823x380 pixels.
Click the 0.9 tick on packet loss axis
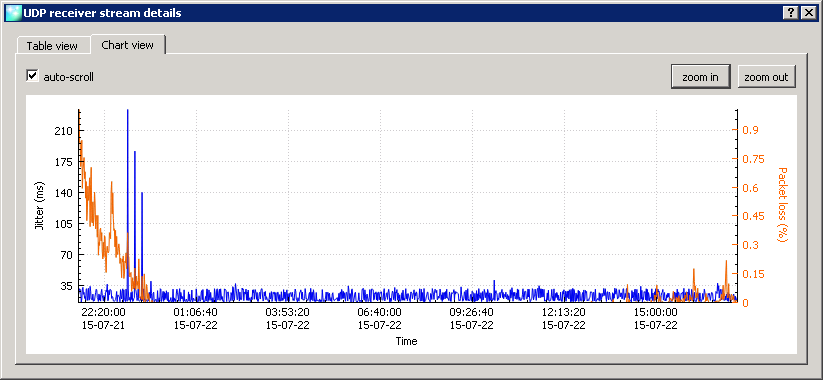(x=750, y=130)
